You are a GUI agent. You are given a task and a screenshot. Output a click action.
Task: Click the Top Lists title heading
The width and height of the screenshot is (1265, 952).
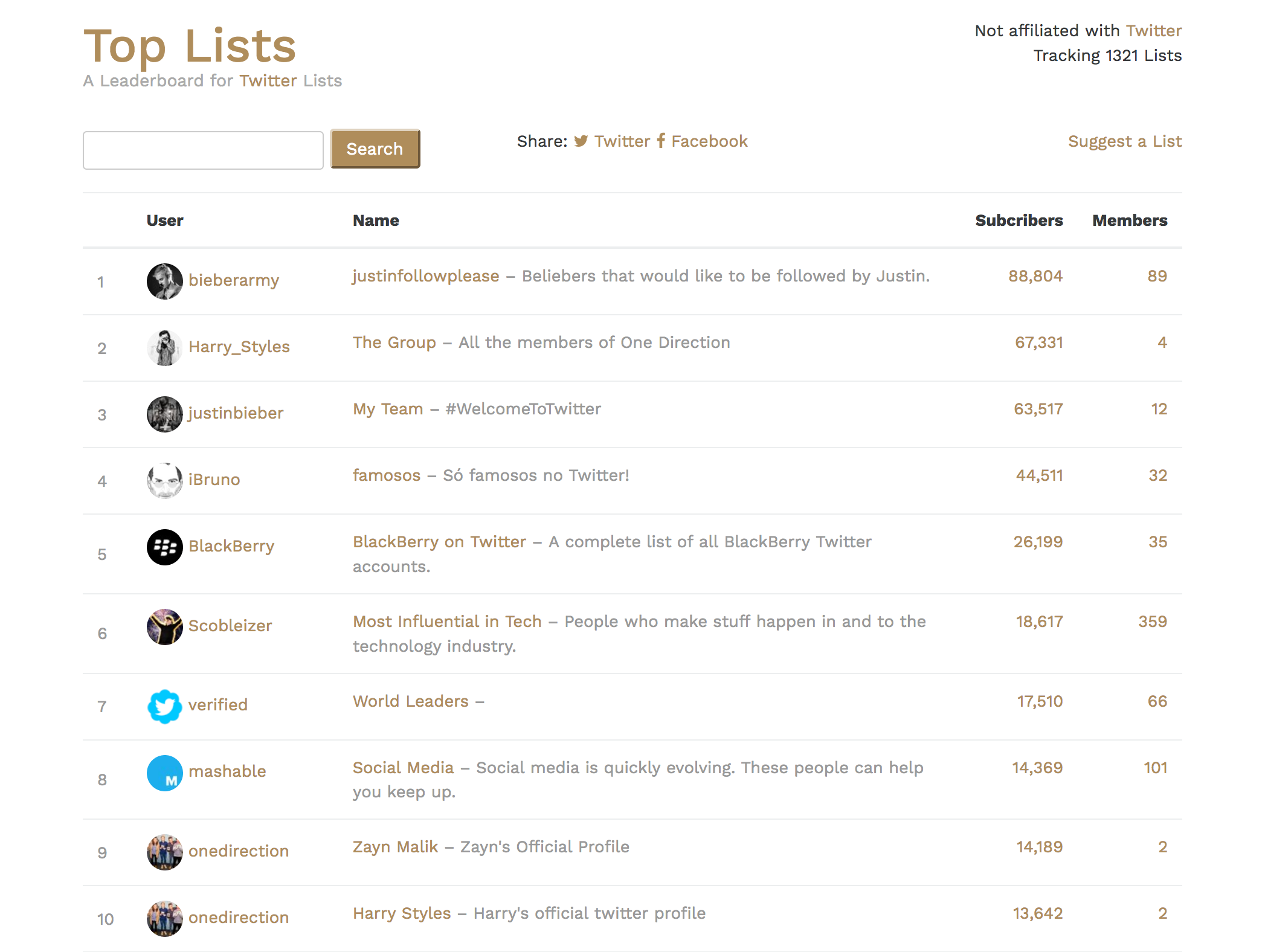click(190, 46)
